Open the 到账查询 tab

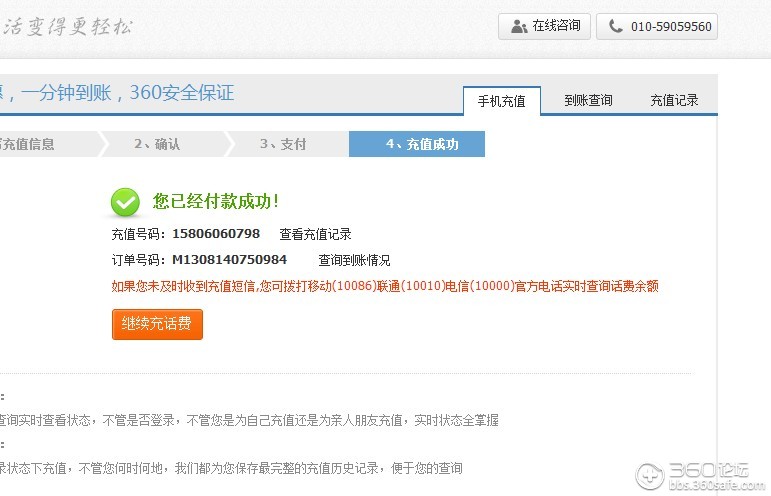pyautogui.click(x=587, y=101)
